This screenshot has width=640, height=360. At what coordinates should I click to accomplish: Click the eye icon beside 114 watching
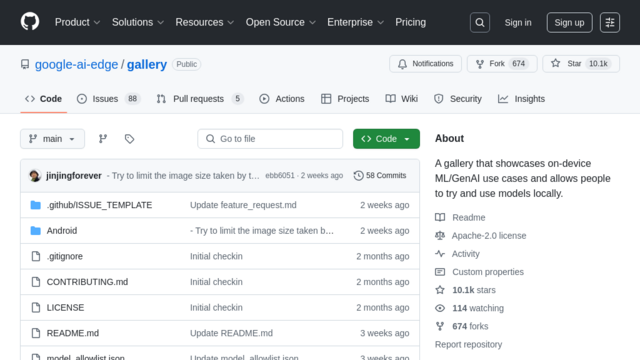[x=440, y=308]
